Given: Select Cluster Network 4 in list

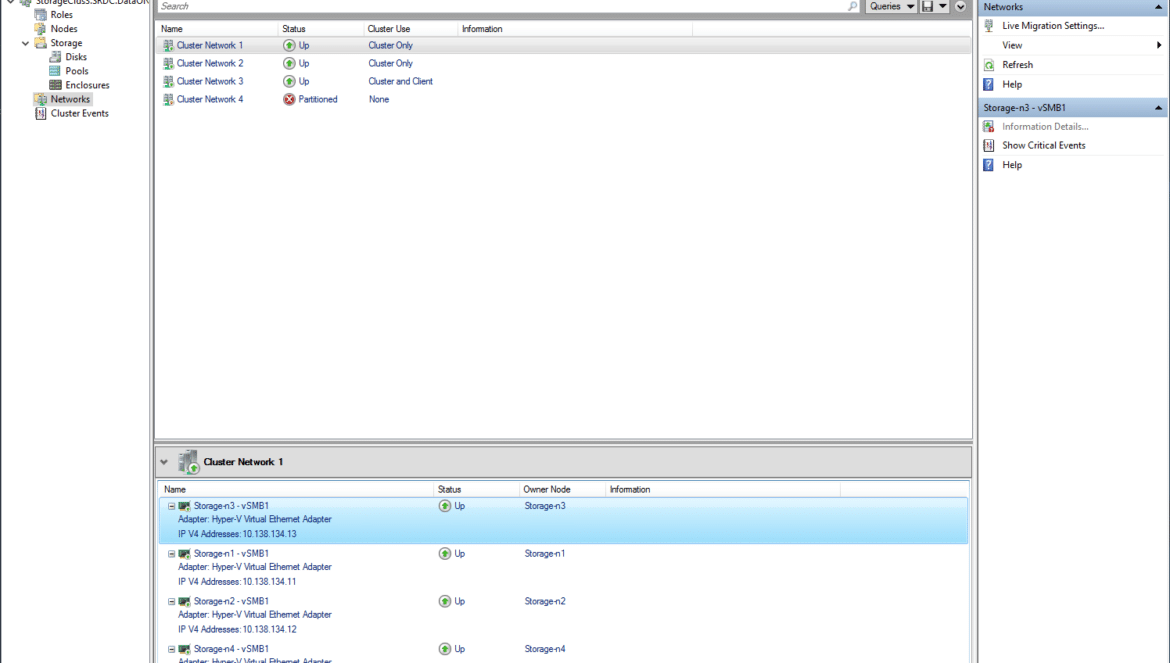Looking at the screenshot, I should click(563, 99).
